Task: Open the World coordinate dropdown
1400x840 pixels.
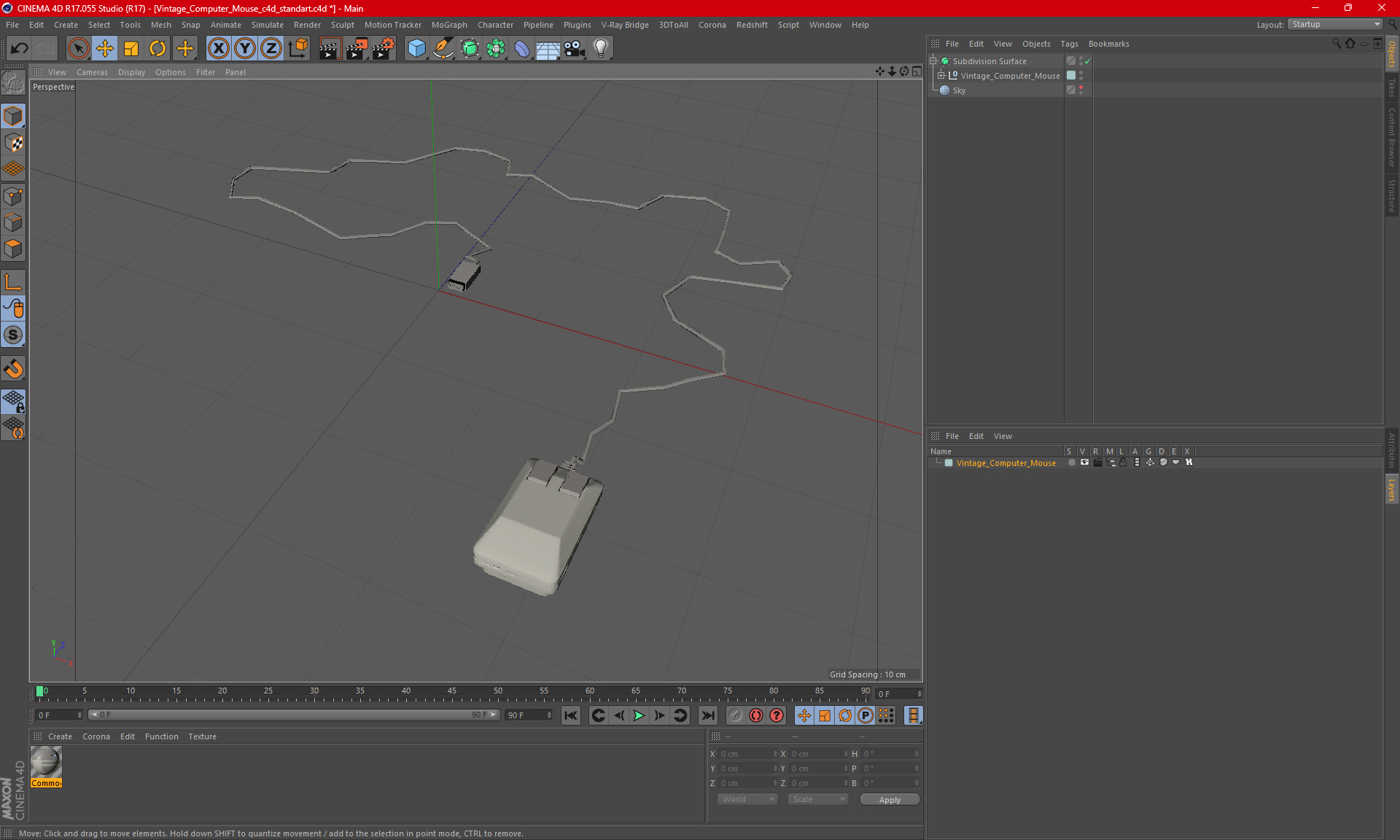Action: point(747,799)
